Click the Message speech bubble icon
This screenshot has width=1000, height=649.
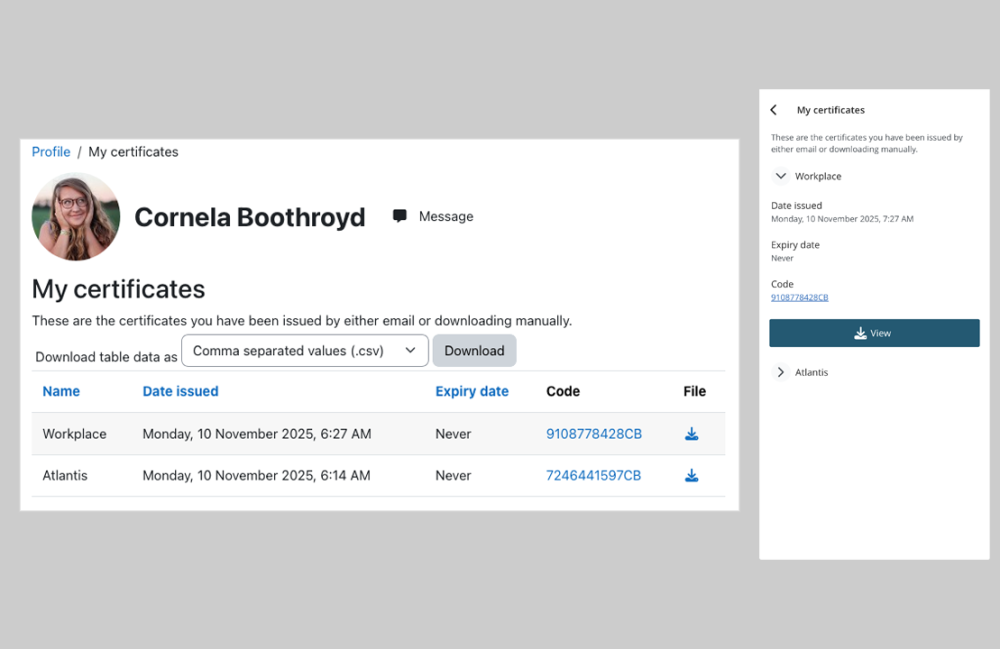400,216
